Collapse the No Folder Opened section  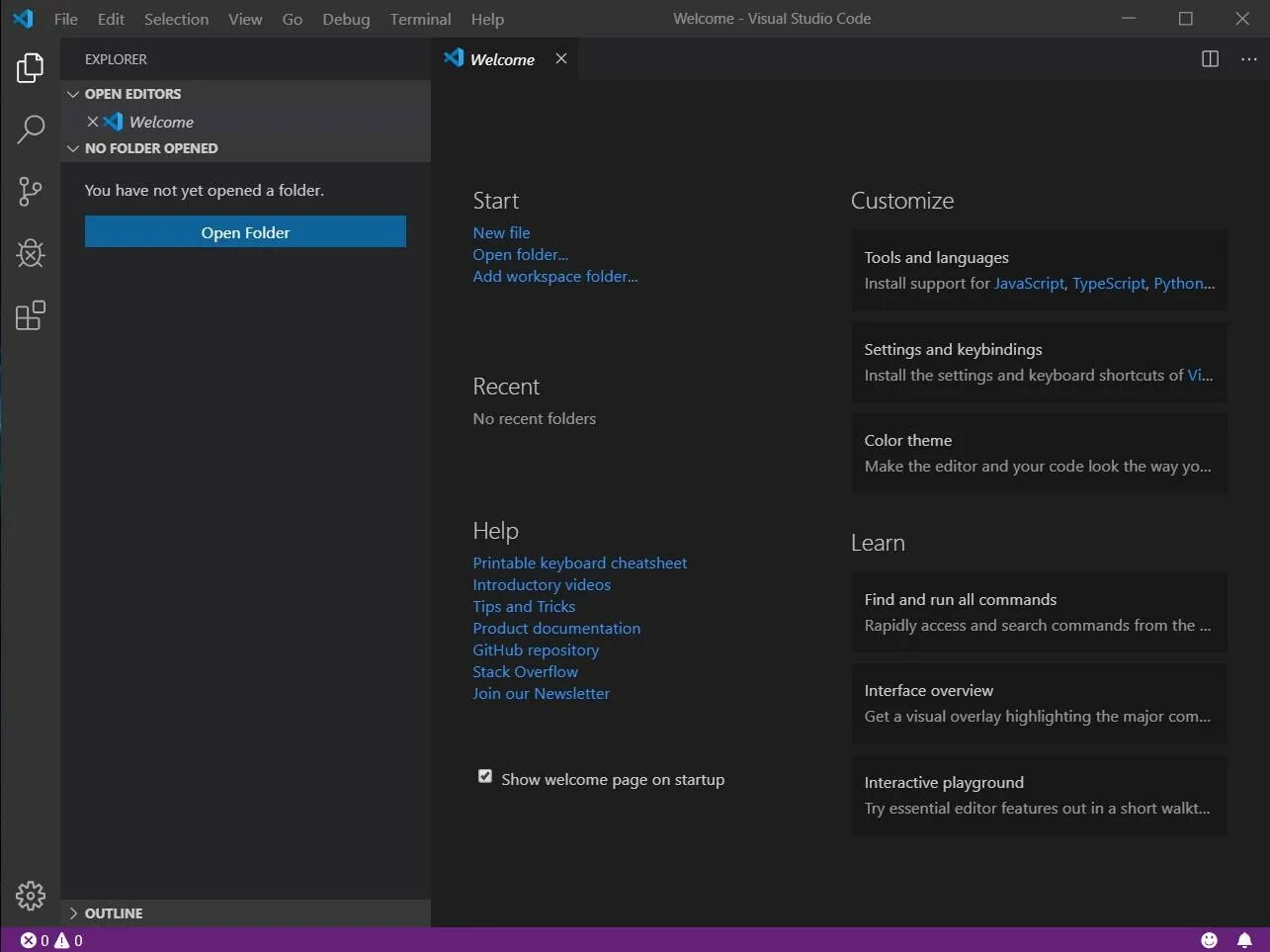73,148
